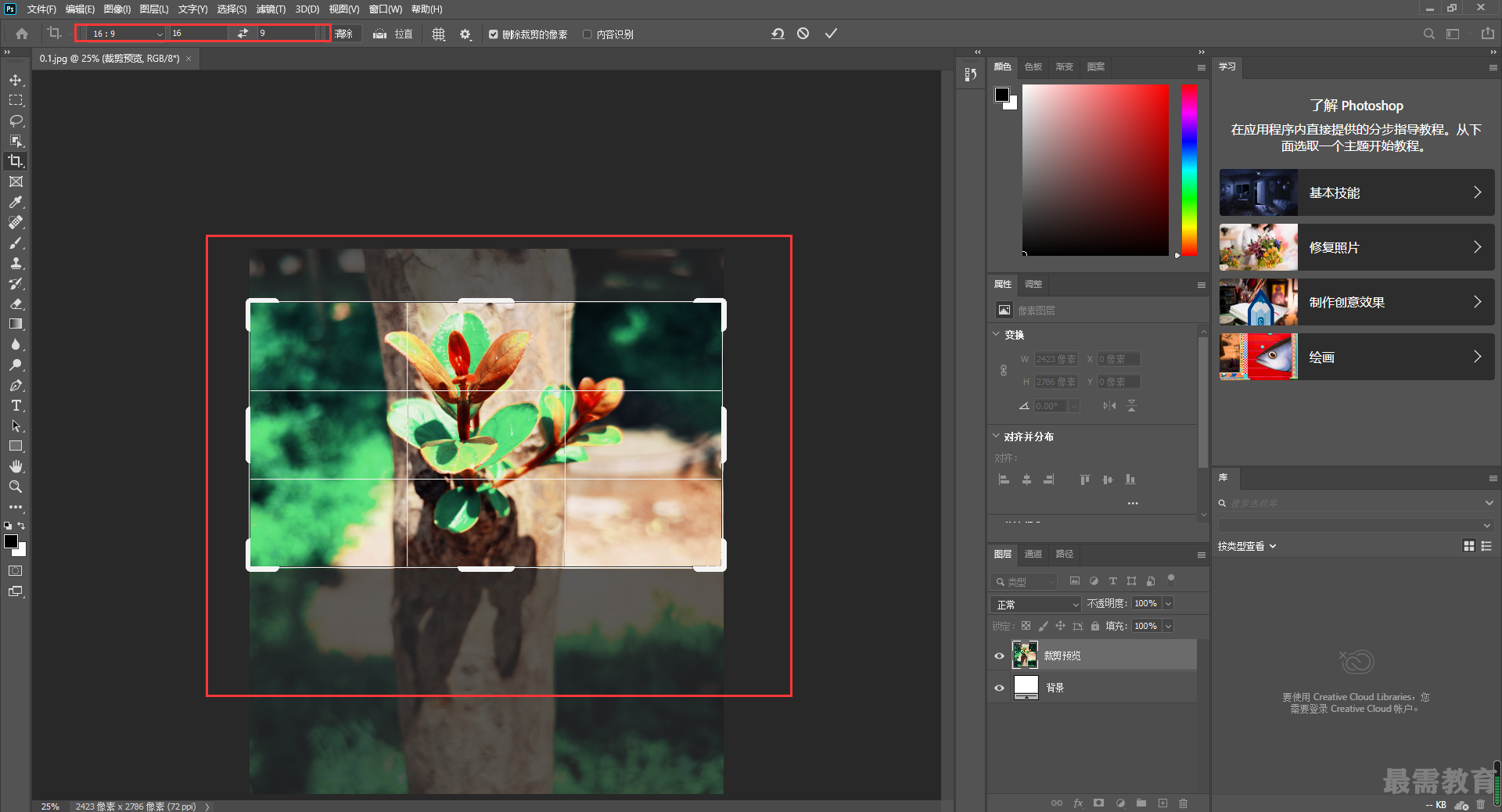This screenshot has height=812, width=1502.
Task: Open the layer filter 类型 dropdown
Action: click(1024, 582)
